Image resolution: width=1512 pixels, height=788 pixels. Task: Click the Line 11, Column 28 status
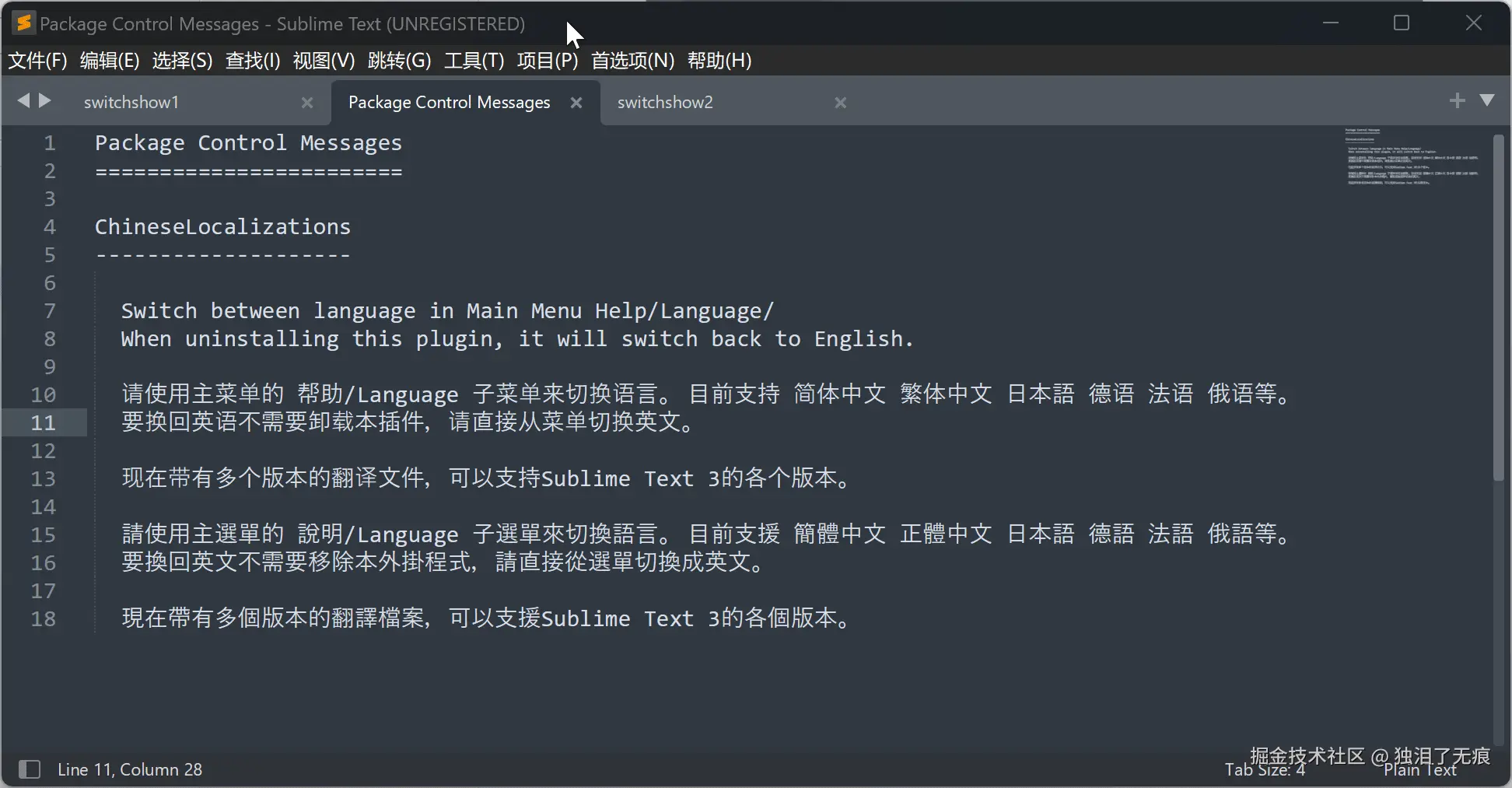[x=130, y=769]
